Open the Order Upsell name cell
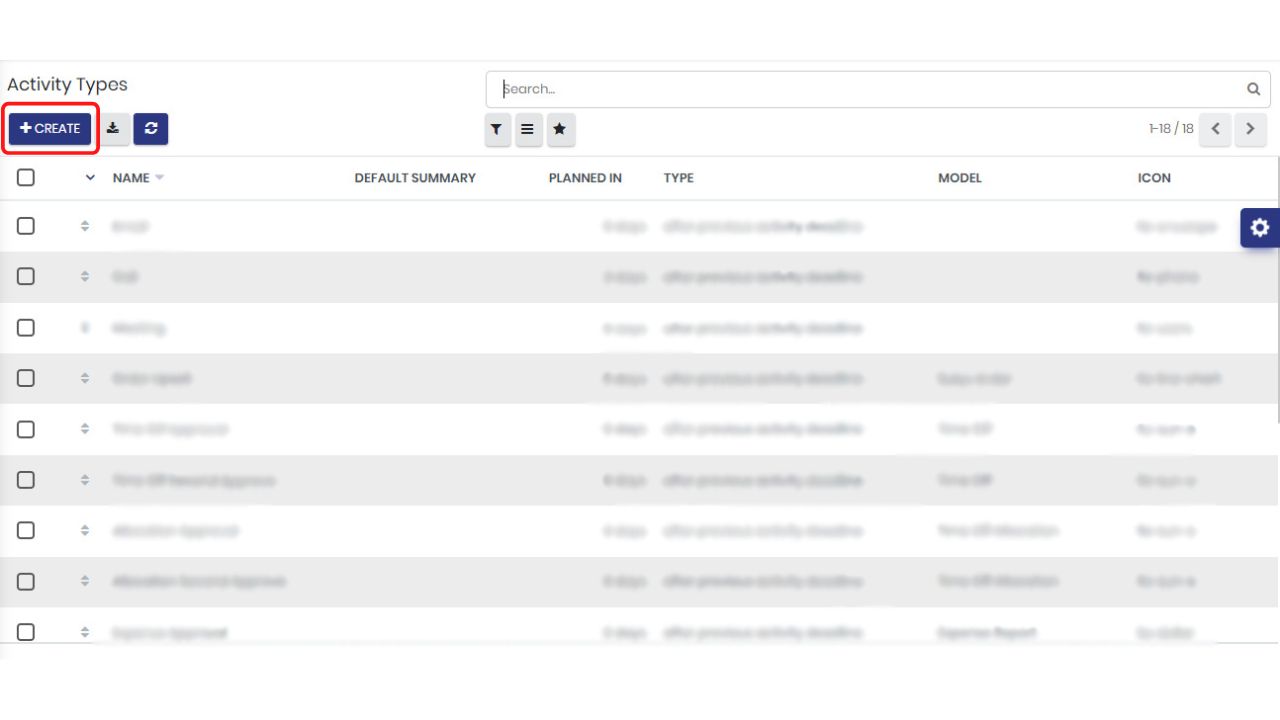The width and height of the screenshot is (1280, 720). [152, 379]
